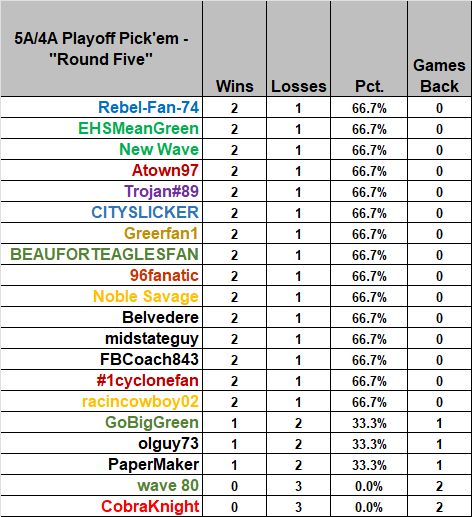Click the Losses column header
Viewport: 472px width, 517px height.
(298, 49)
